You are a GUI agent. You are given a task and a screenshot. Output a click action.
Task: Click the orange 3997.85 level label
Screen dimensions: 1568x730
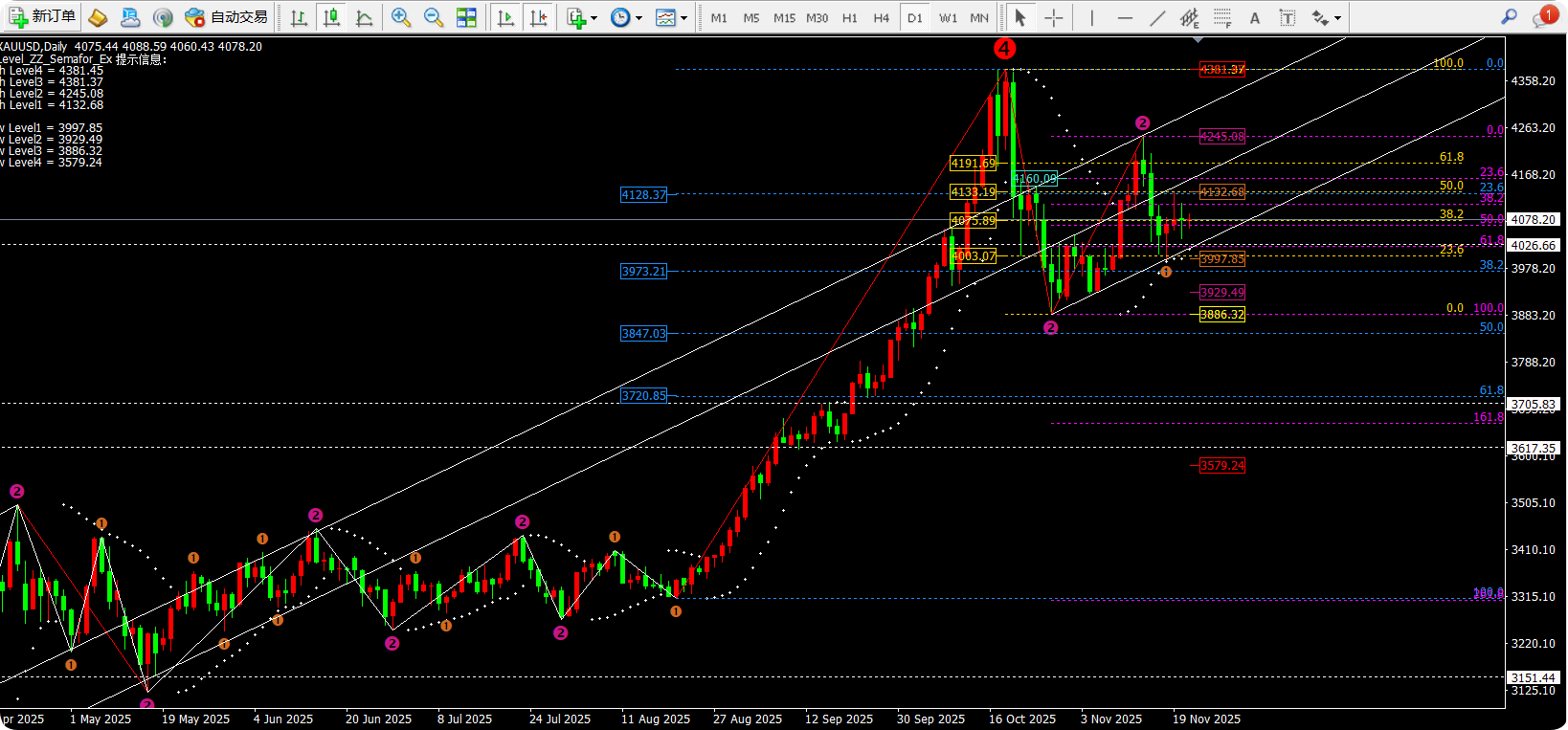(x=1222, y=258)
